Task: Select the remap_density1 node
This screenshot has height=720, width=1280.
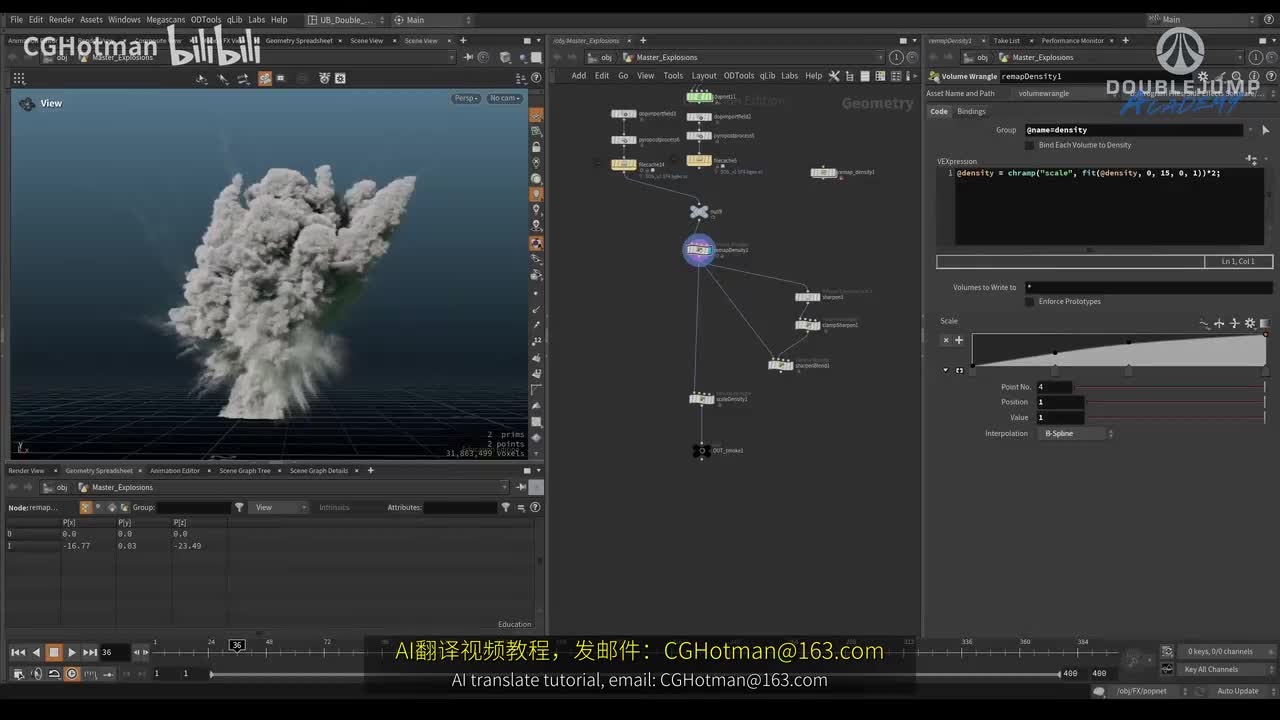Action: tap(823, 173)
